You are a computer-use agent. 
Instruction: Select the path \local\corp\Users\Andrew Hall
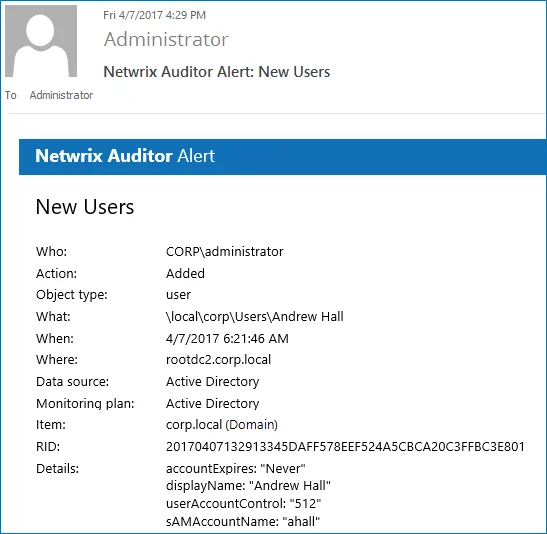tap(255, 317)
